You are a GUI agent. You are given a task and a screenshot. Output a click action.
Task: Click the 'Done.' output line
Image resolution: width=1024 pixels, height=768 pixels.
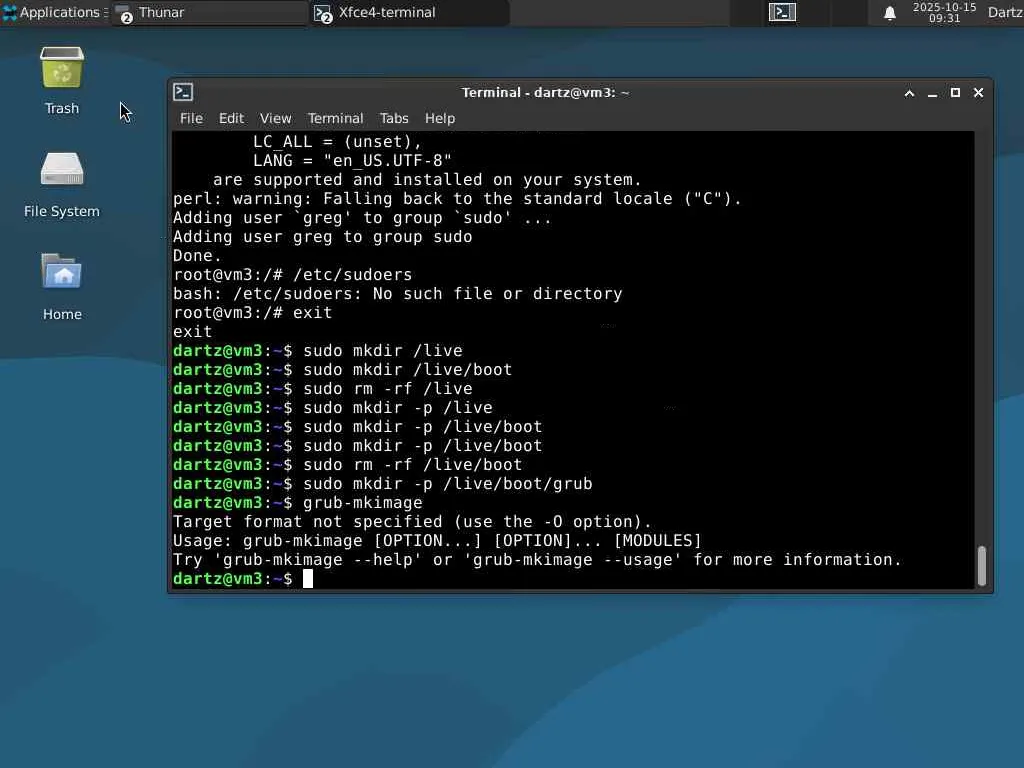click(x=197, y=256)
